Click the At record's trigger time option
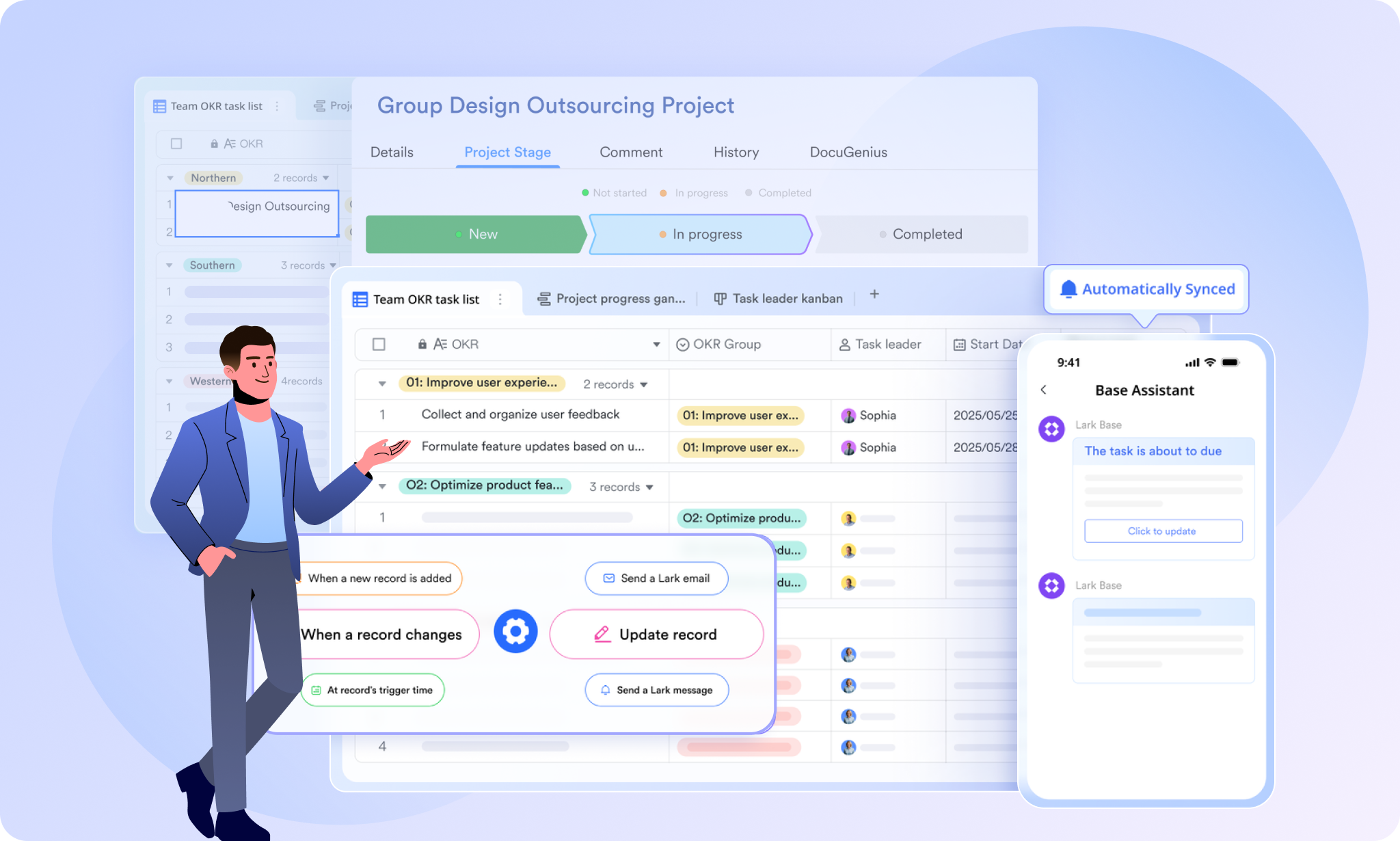1400x841 pixels. coord(373,690)
